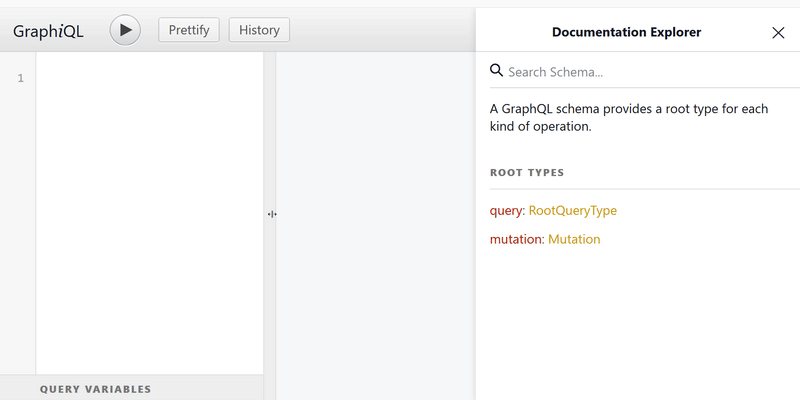Click line 1 in the query editor
800x400 pixels.
coord(149,78)
